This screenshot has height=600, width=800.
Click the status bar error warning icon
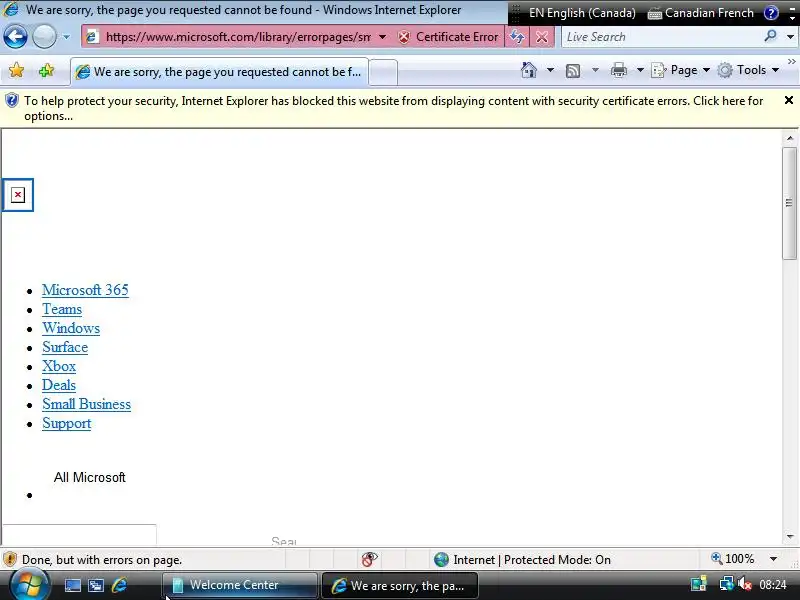coord(10,560)
